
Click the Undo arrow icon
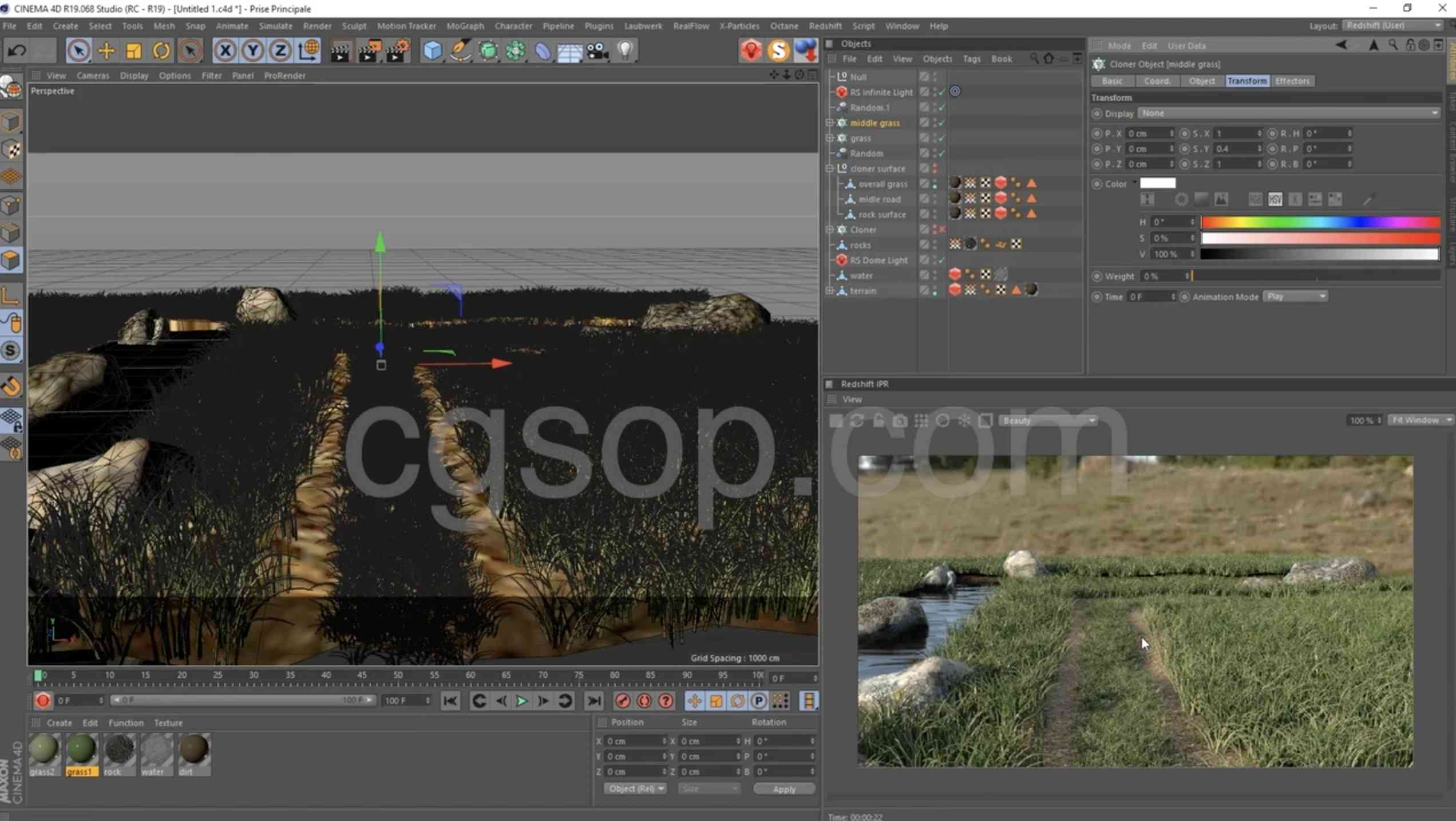pyautogui.click(x=17, y=51)
